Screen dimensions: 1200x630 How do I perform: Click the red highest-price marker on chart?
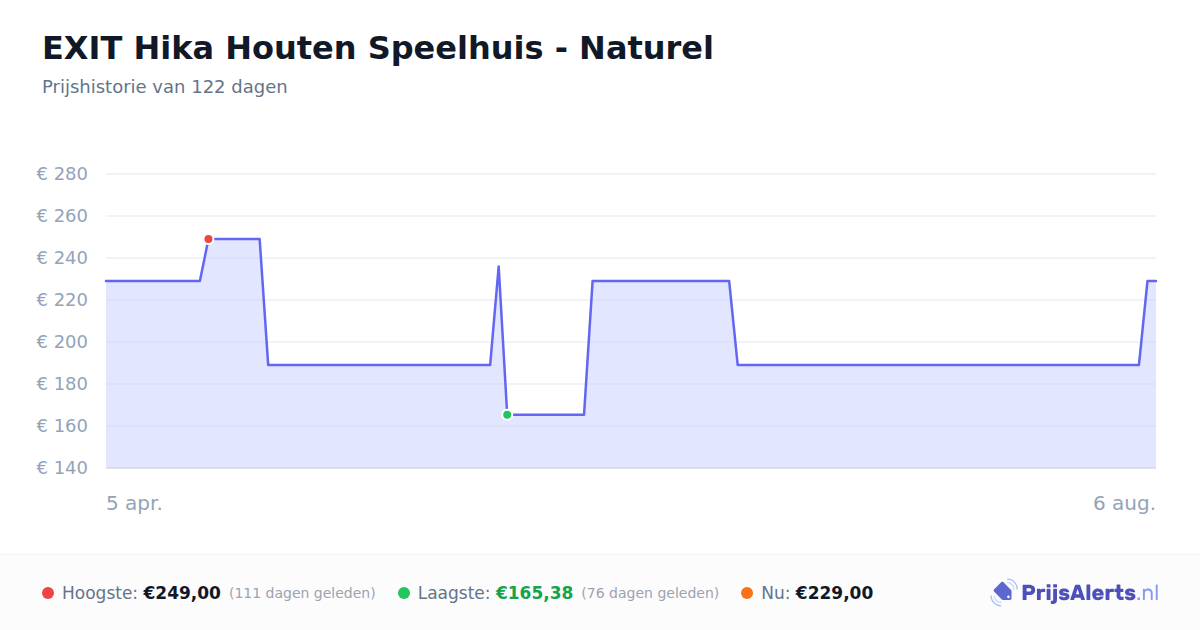coord(208,239)
